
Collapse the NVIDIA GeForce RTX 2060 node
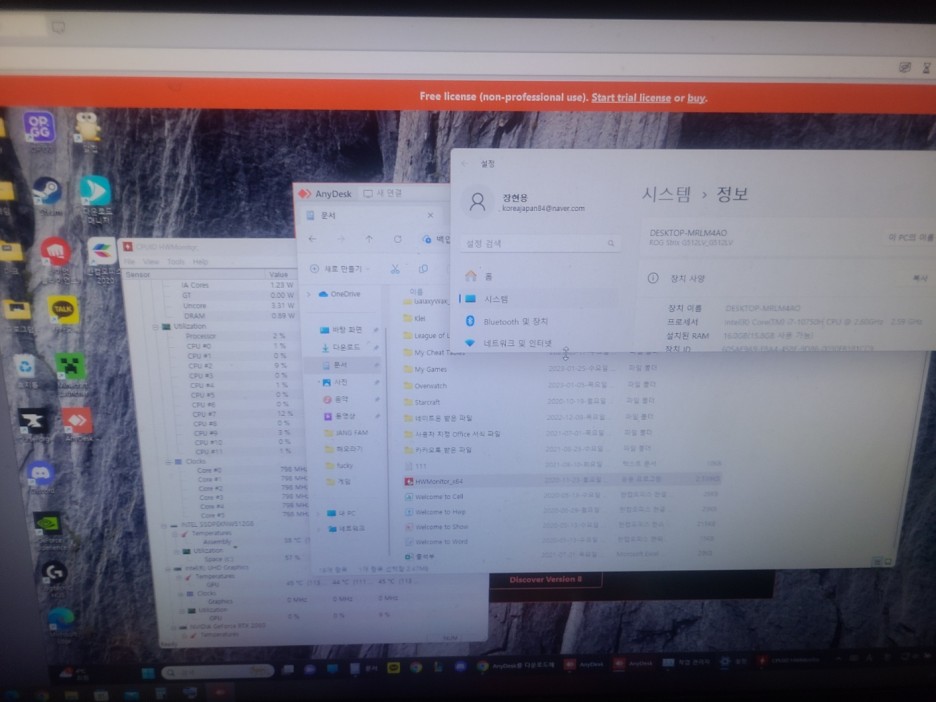(173, 627)
